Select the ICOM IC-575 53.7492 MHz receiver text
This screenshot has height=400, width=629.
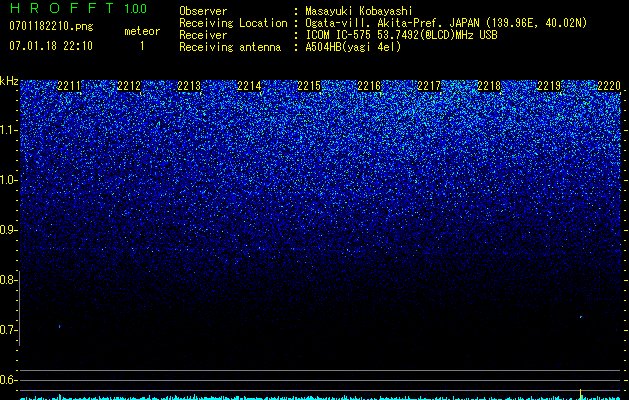[x=401, y=35]
